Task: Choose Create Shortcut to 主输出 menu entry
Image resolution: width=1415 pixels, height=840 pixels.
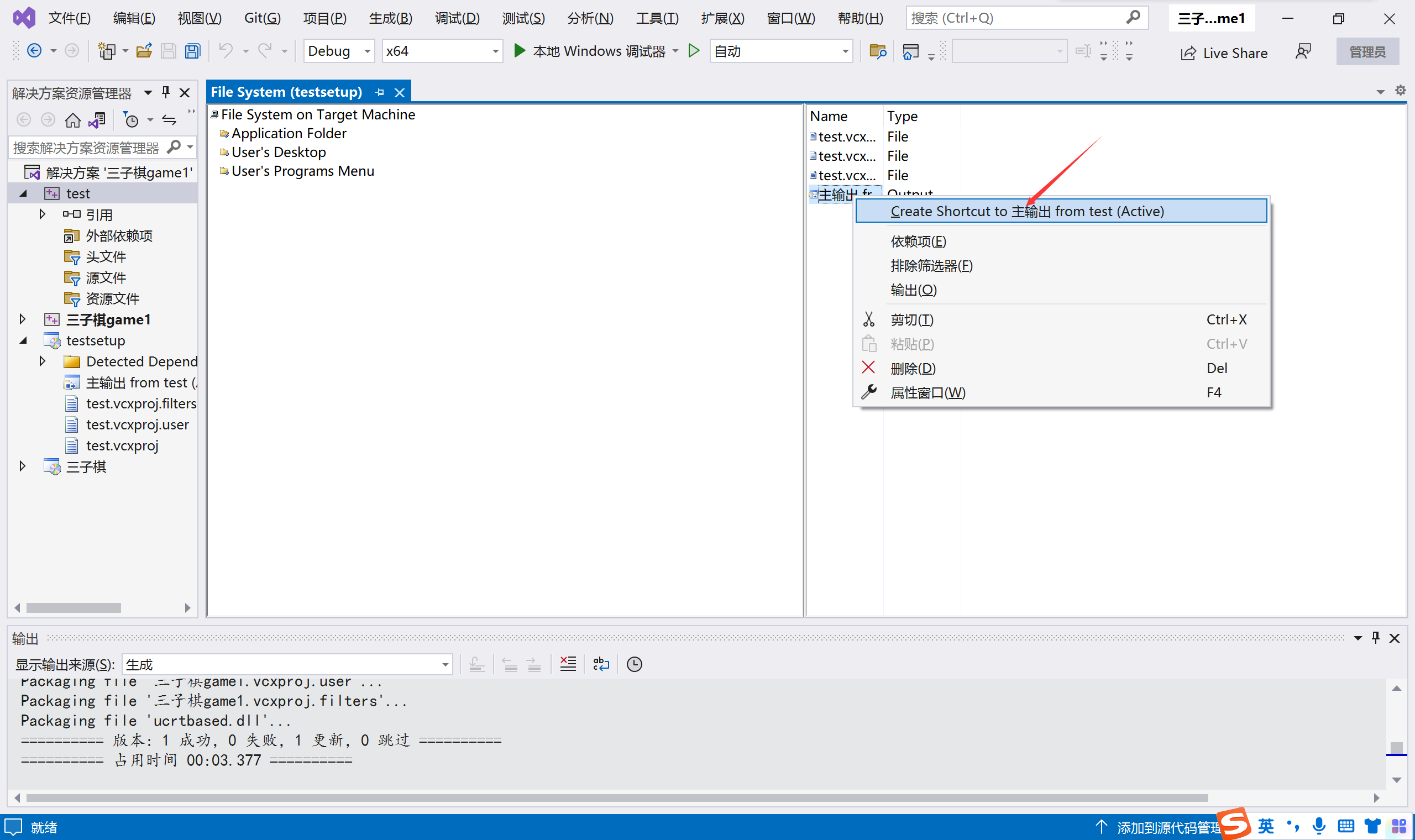Action: (x=1027, y=211)
